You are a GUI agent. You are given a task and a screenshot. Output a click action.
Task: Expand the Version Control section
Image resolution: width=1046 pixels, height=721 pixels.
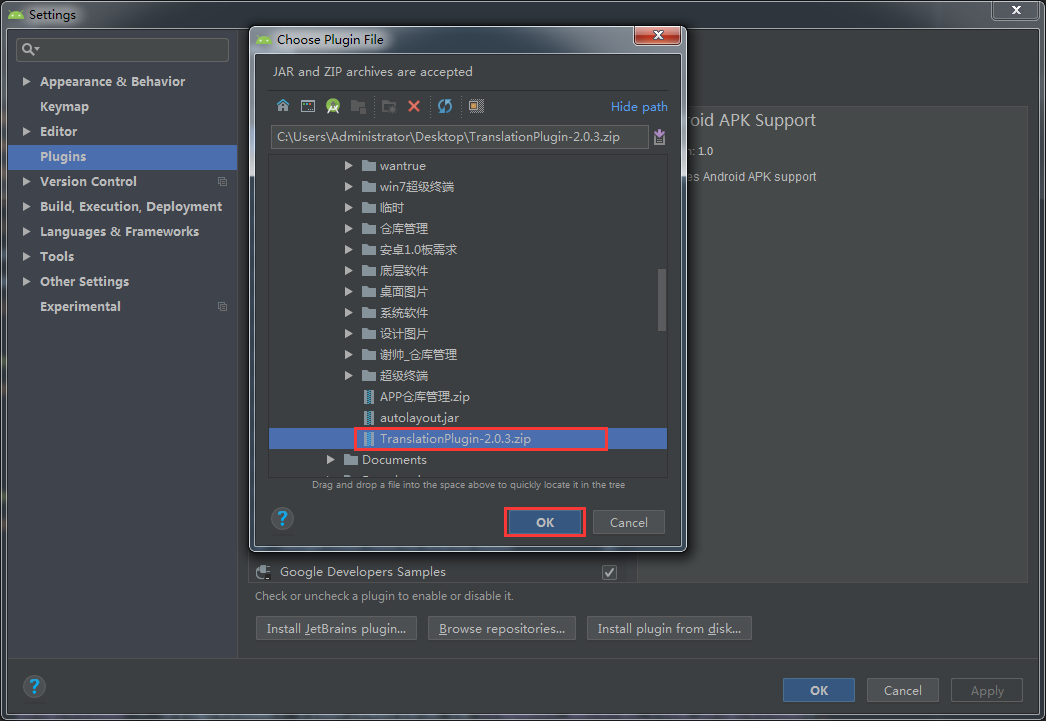(25, 181)
